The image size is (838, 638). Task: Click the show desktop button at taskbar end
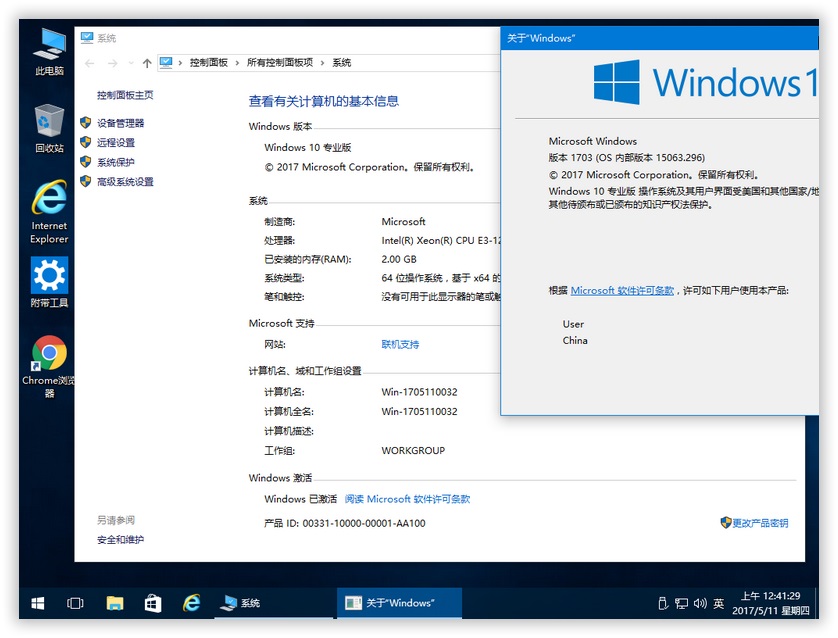tap(816, 603)
